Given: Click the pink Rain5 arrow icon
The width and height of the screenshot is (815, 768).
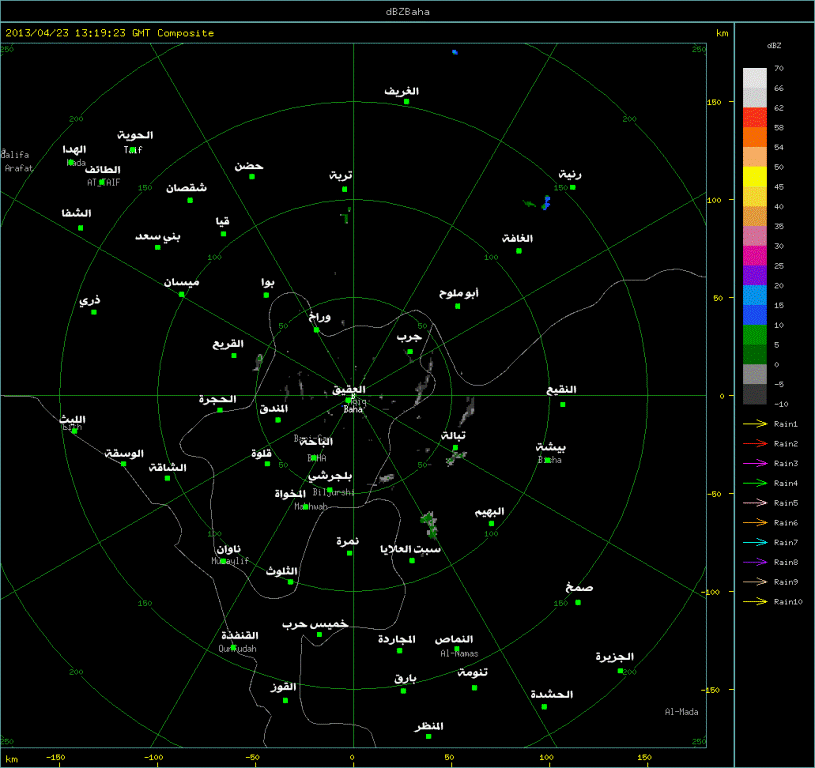Looking at the screenshot, I should (755, 503).
